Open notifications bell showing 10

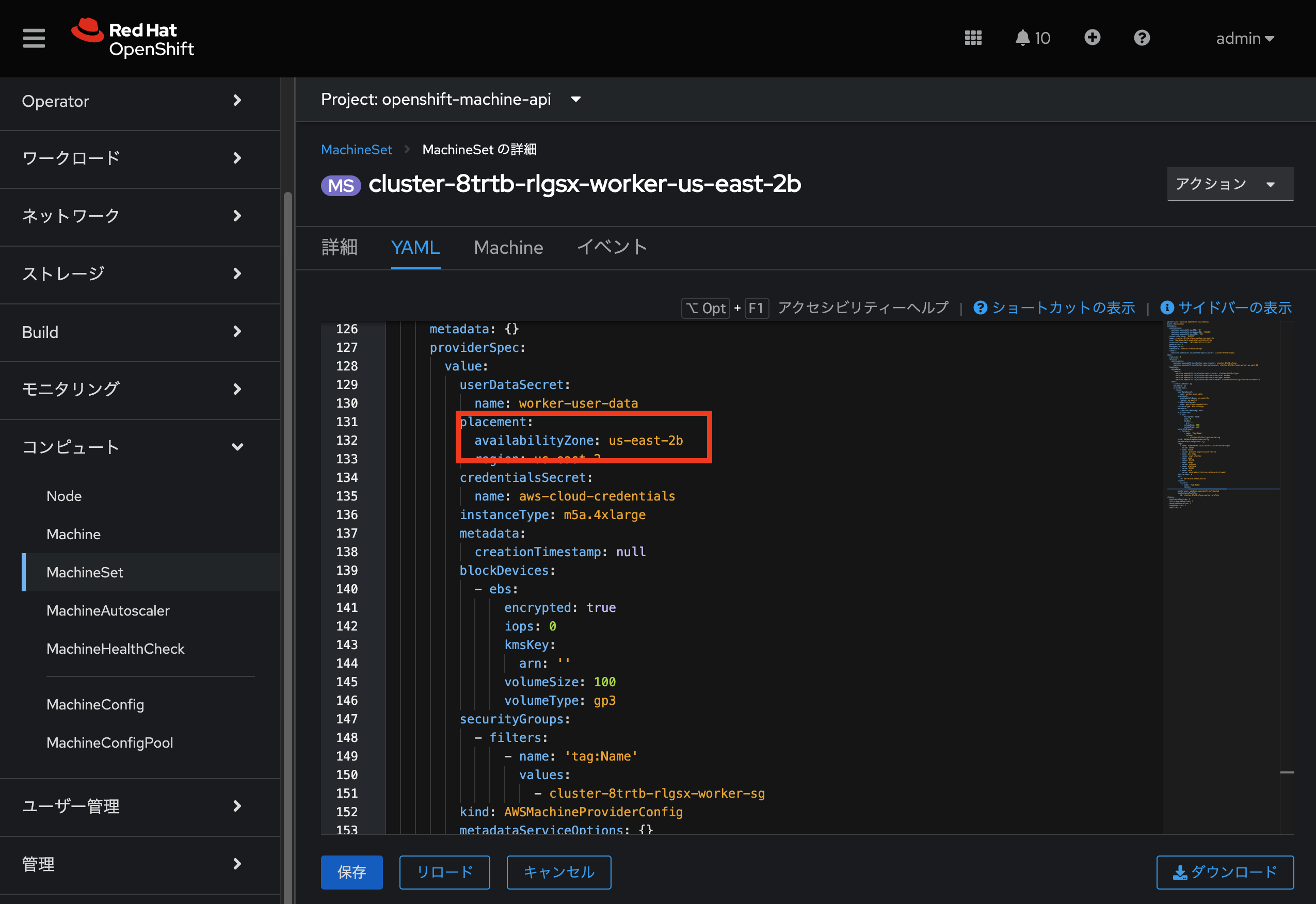1032,38
